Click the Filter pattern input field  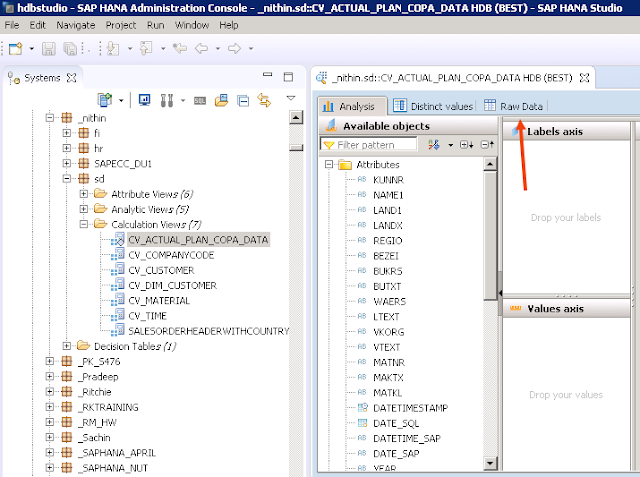(369, 144)
